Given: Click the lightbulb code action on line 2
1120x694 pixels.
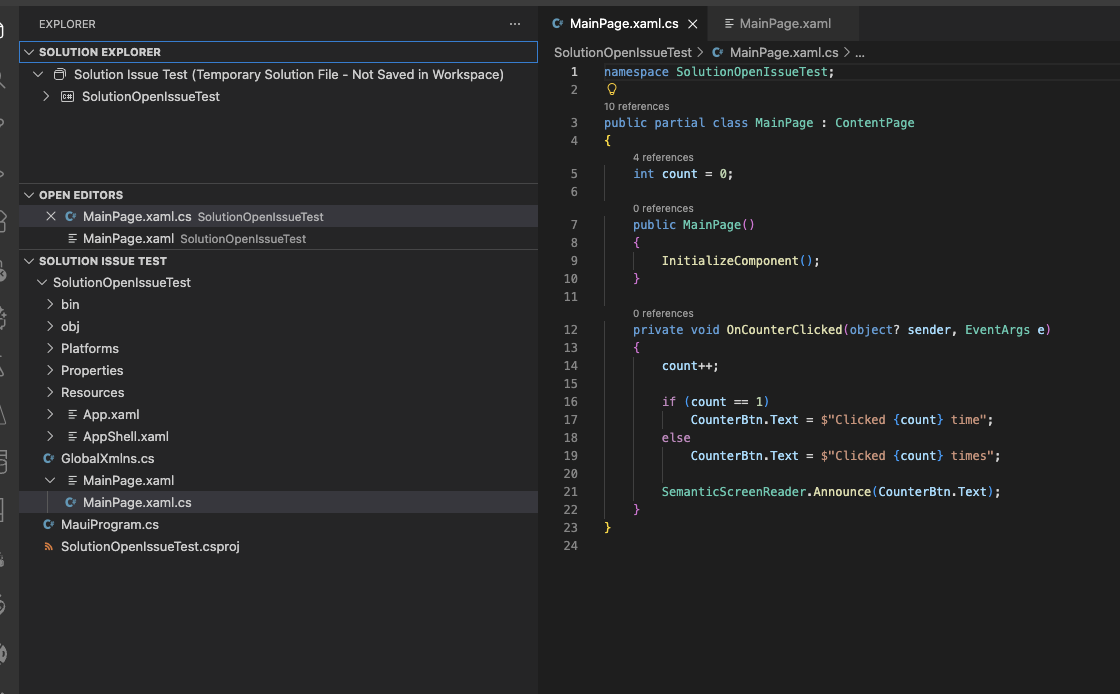Looking at the screenshot, I should click(612, 89).
